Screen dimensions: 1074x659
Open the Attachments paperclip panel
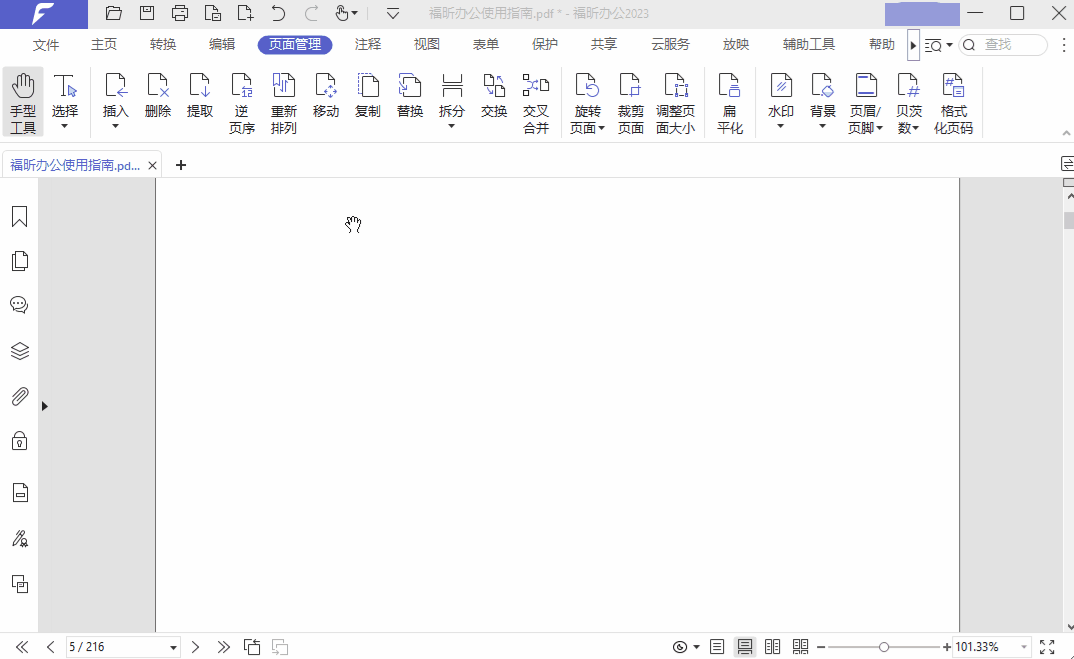click(19, 397)
